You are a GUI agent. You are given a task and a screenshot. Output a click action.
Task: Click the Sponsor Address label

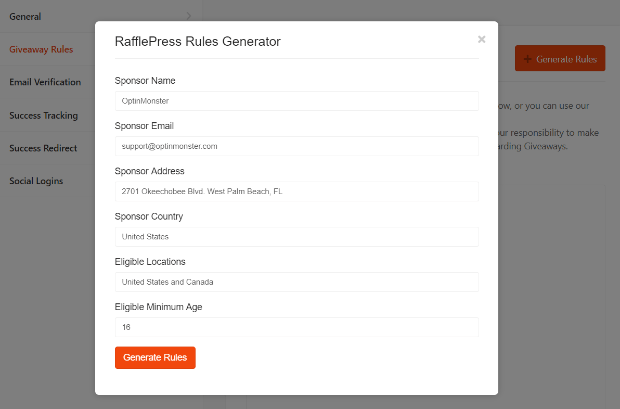[149, 171]
